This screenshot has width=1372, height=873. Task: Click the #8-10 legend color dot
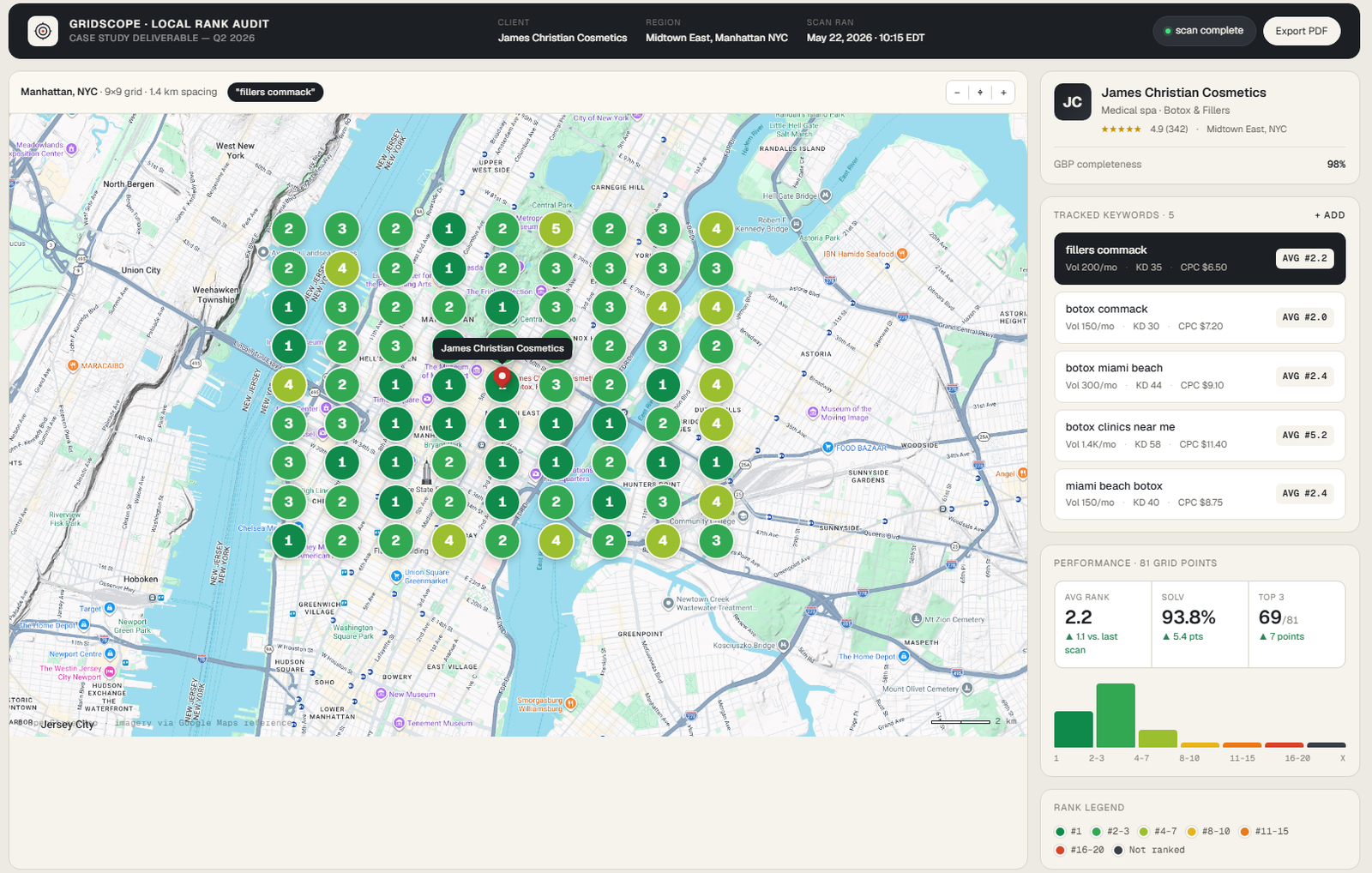1191,832
